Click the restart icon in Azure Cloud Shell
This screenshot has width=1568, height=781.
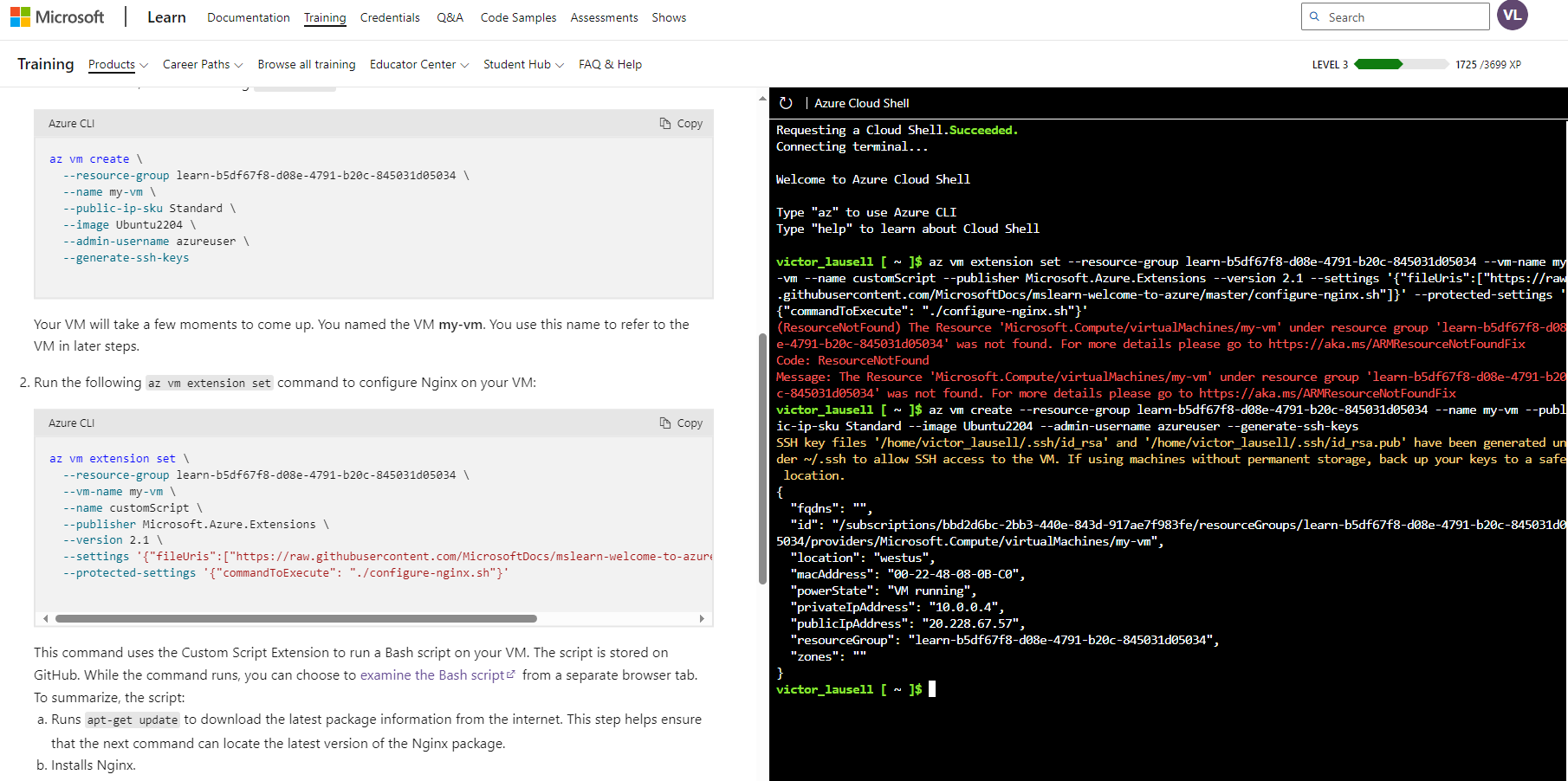click(786, 103)
